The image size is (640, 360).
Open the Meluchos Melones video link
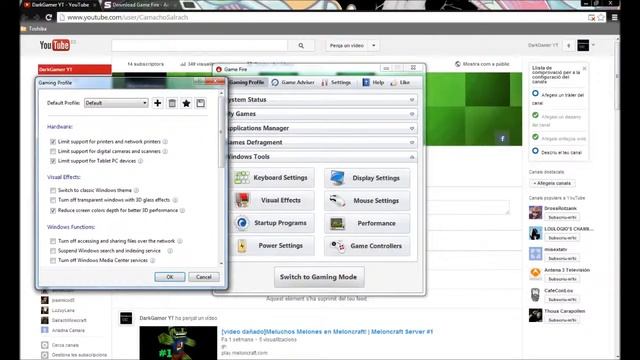pos(327,331)
